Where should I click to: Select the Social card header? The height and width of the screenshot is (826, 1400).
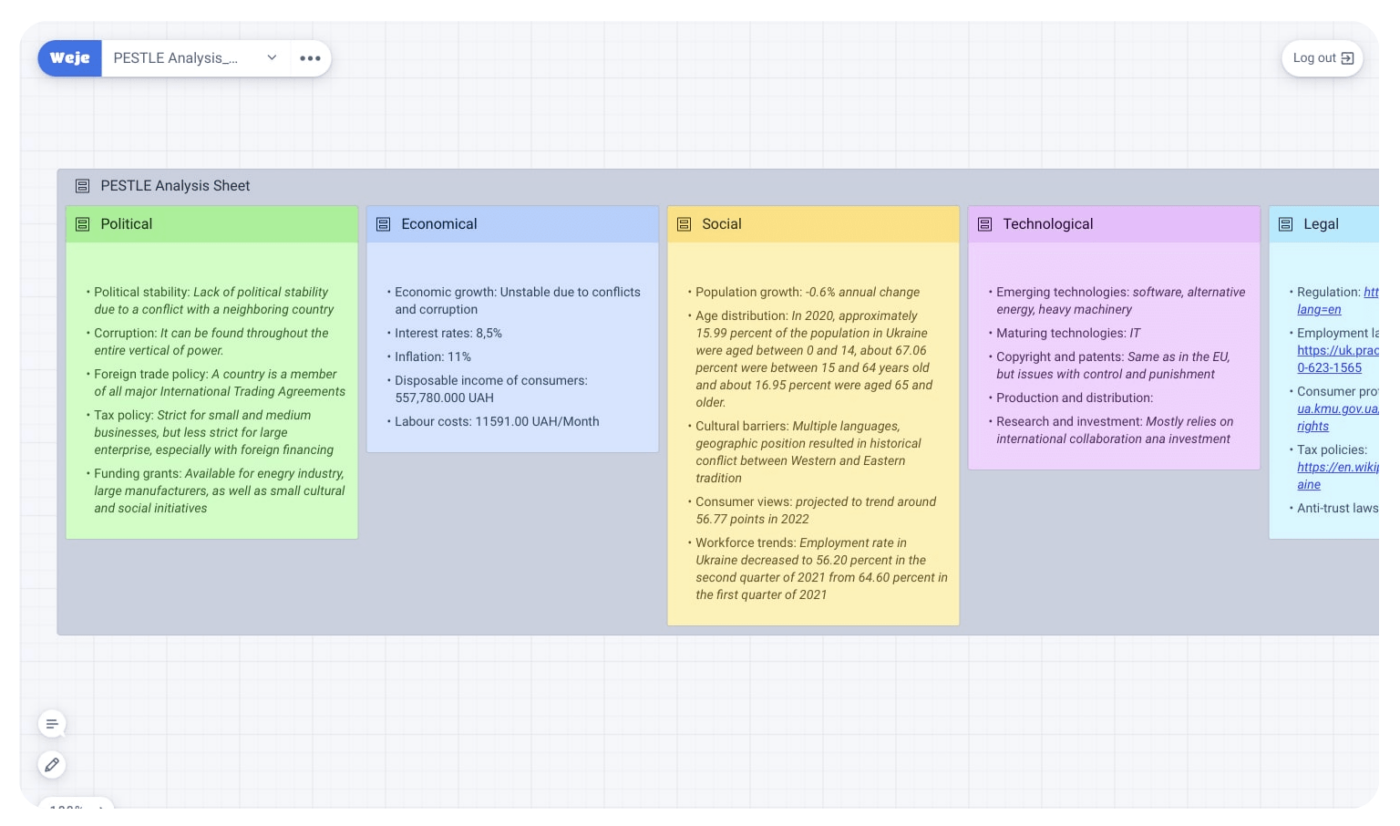point(813,224)
